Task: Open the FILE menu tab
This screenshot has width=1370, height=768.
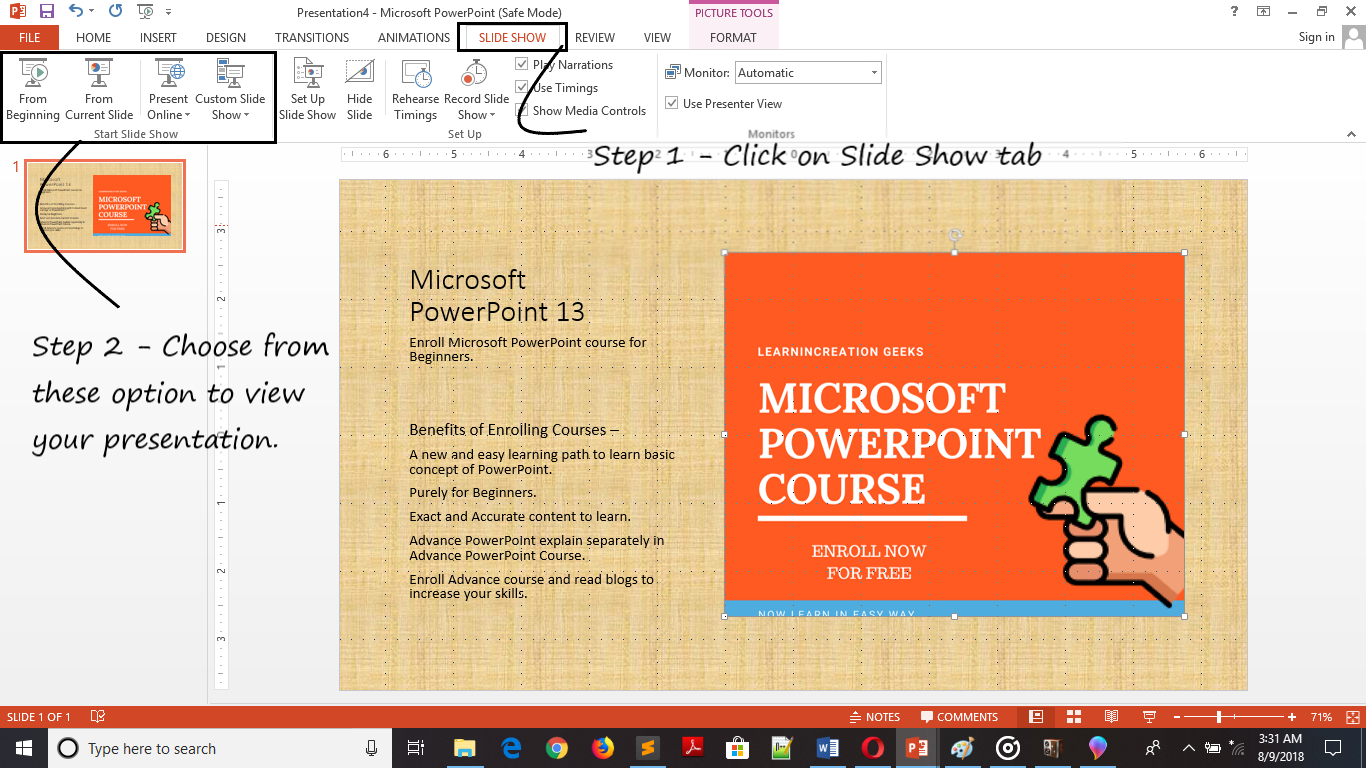Action: point(29,38)
